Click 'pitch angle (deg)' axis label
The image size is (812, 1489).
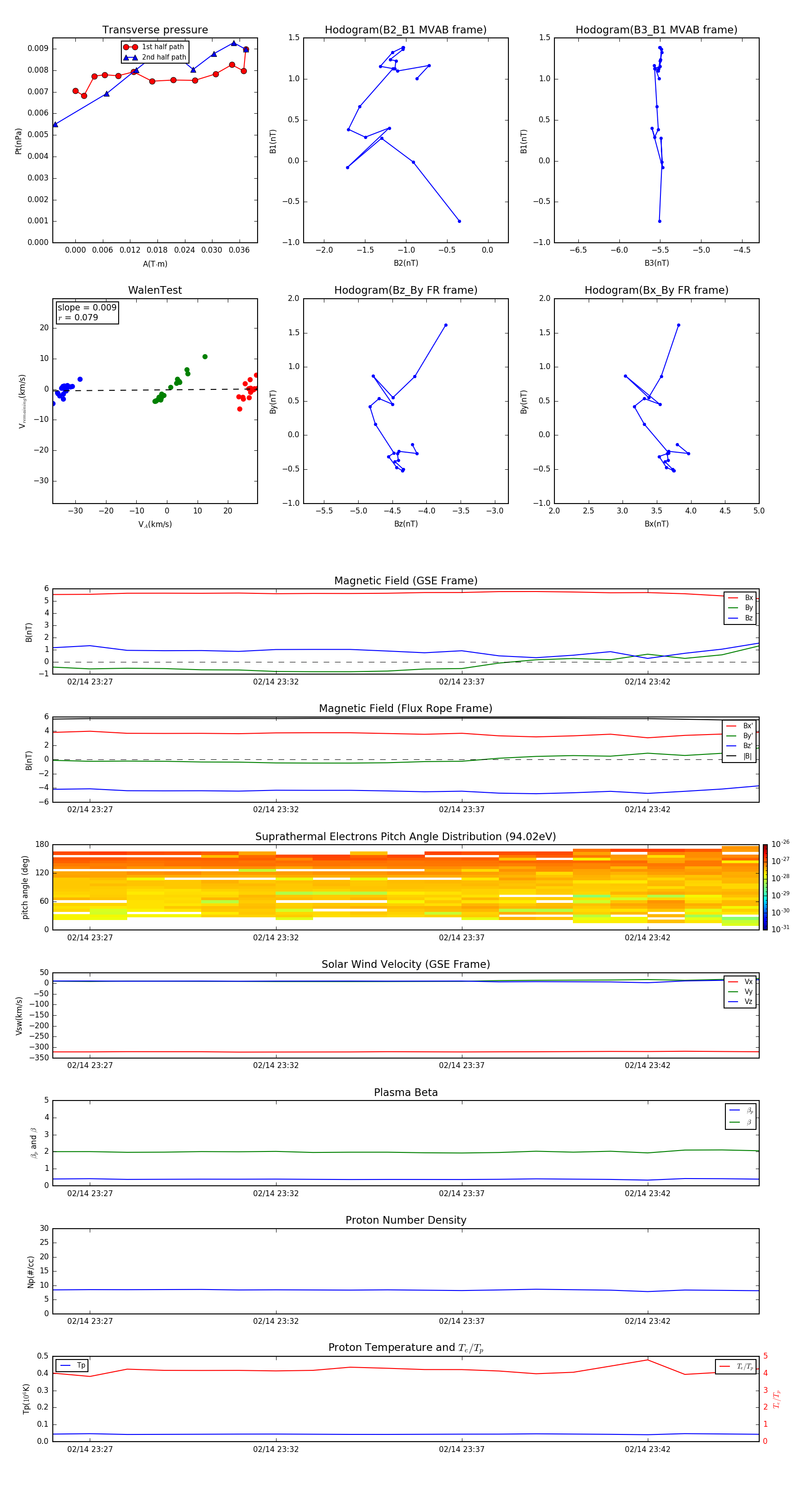click(x=25, y=887)
